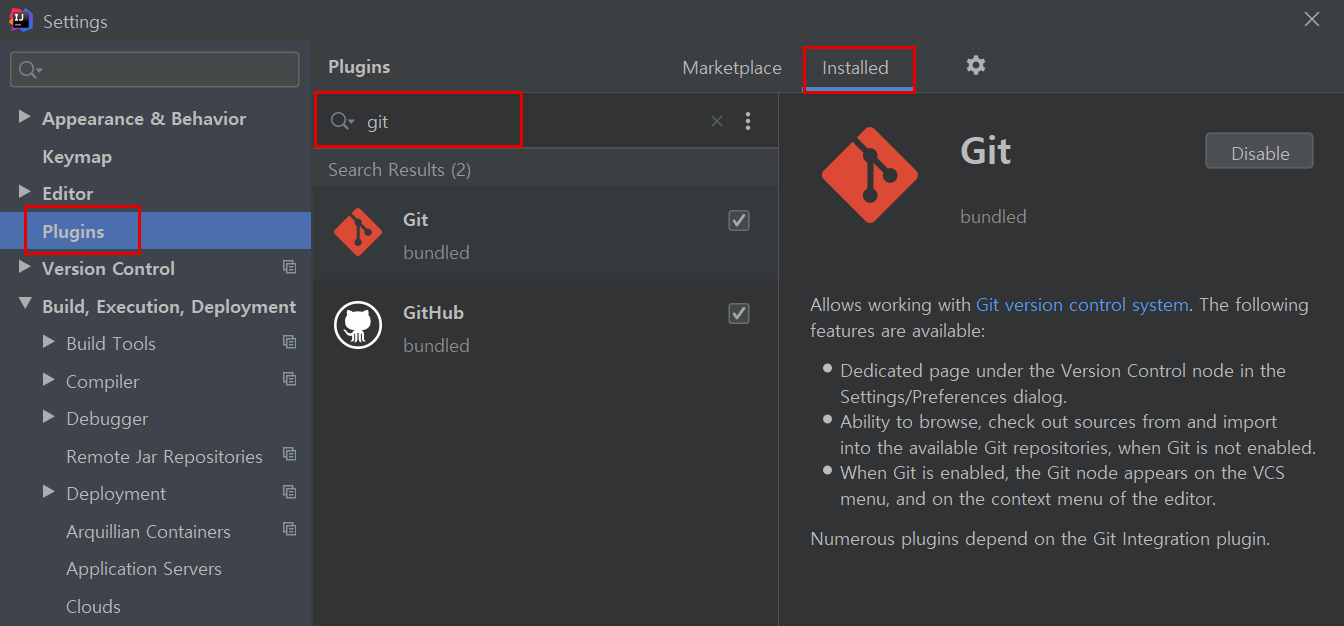Click the Plugins panel heading

[x=359, y=67]
